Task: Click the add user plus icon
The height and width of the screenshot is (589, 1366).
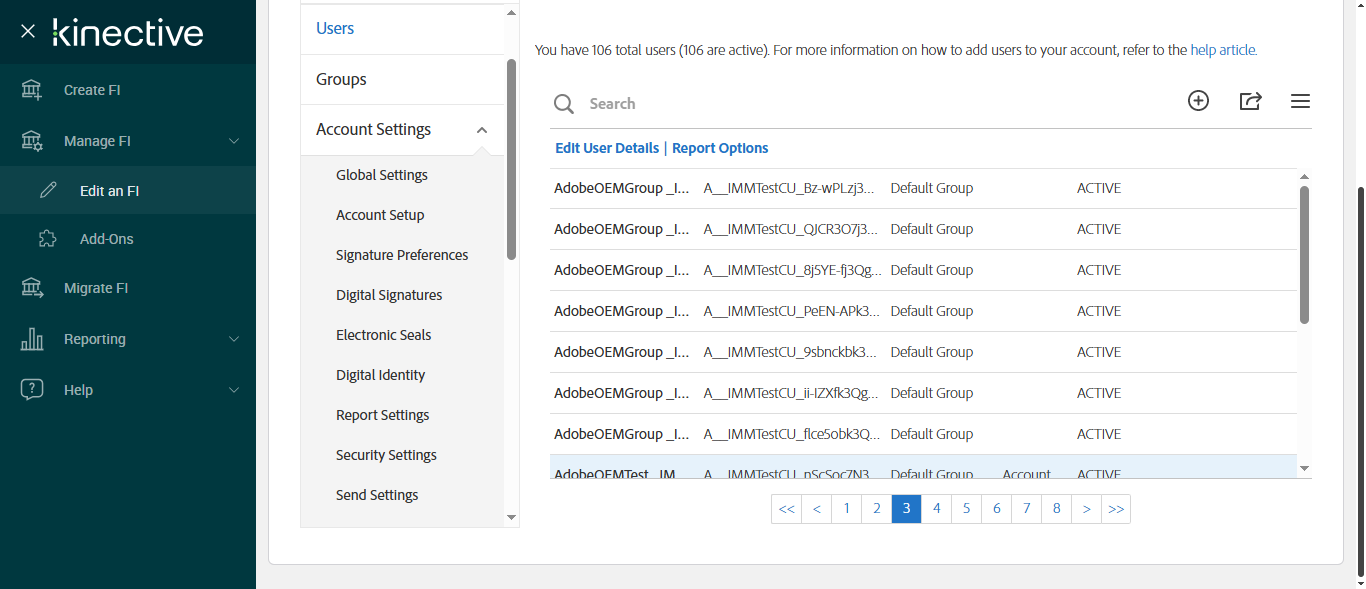Action: tap(1198, 101)
